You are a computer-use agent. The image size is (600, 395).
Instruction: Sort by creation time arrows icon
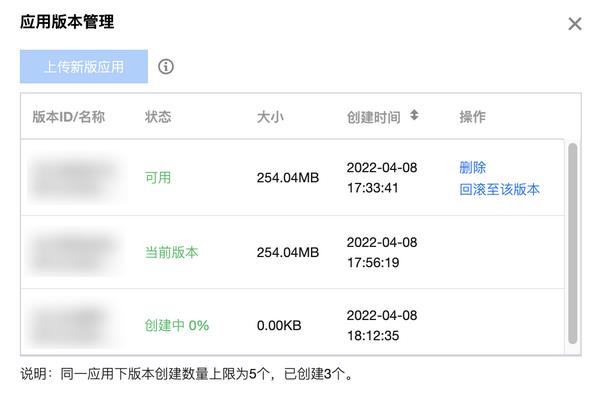(414, 115)
